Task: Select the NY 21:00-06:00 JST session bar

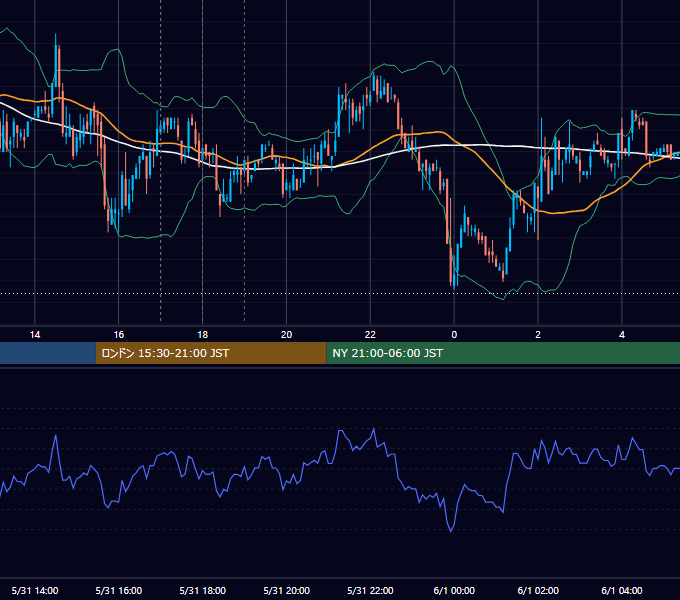Action: [x=503, y=353]
